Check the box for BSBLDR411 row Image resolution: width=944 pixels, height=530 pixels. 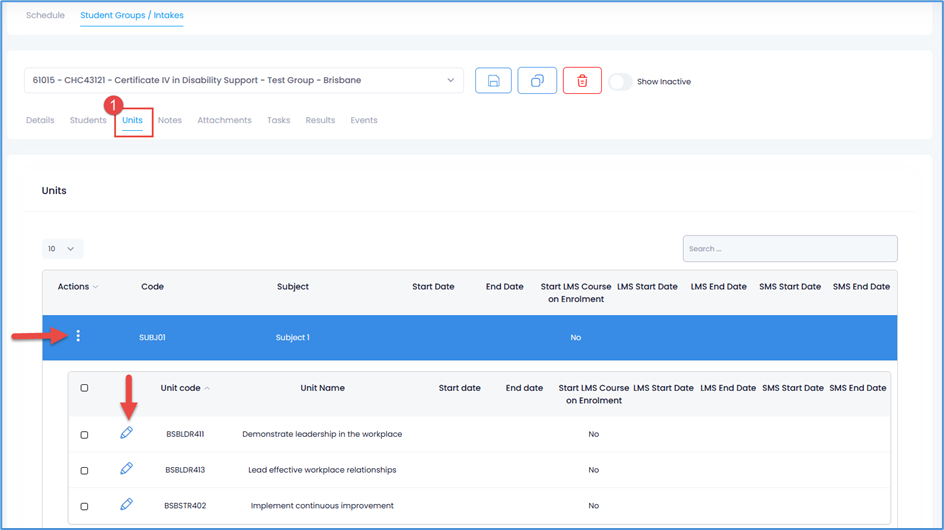(84, 435)
